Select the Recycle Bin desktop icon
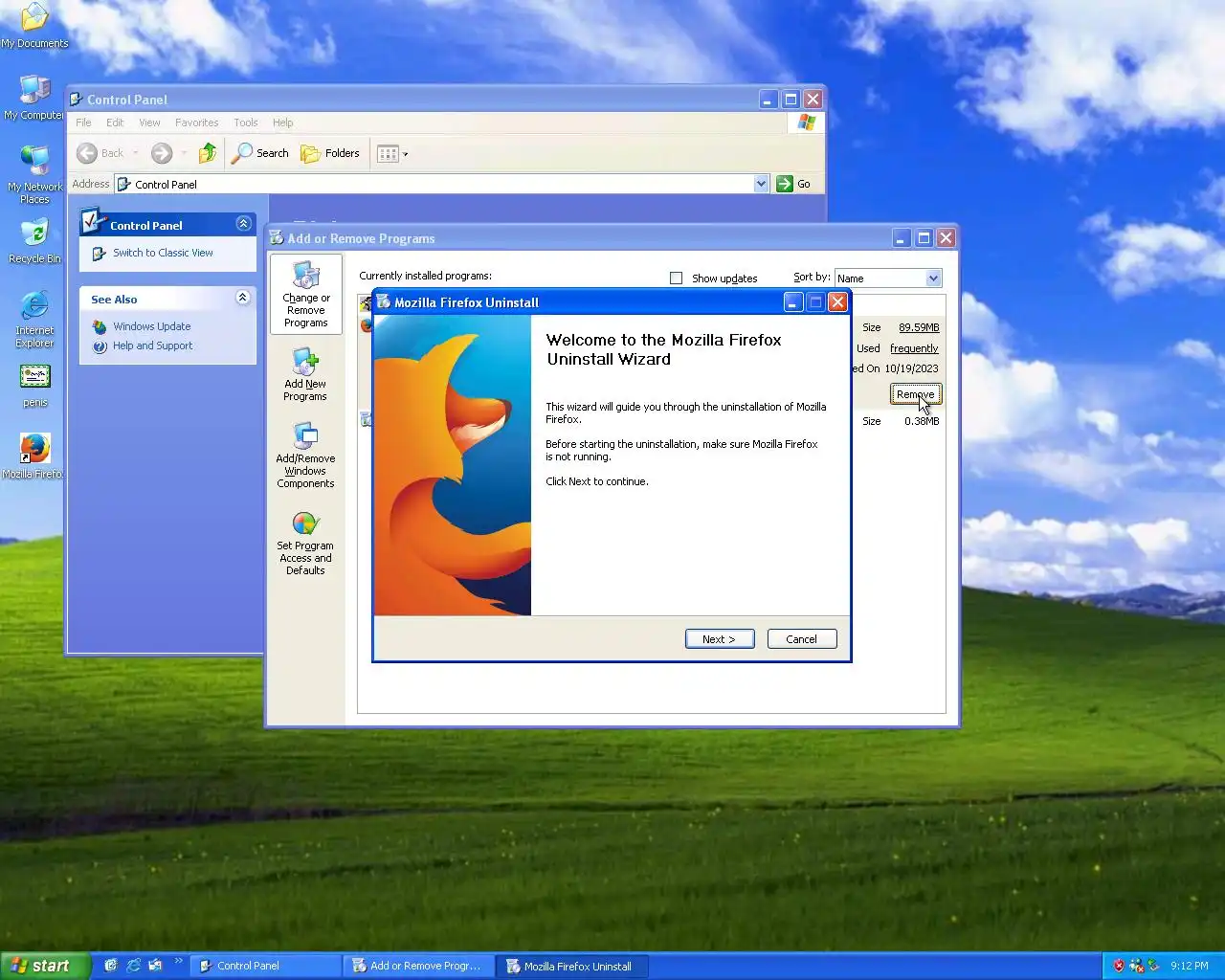 (34, 241)
